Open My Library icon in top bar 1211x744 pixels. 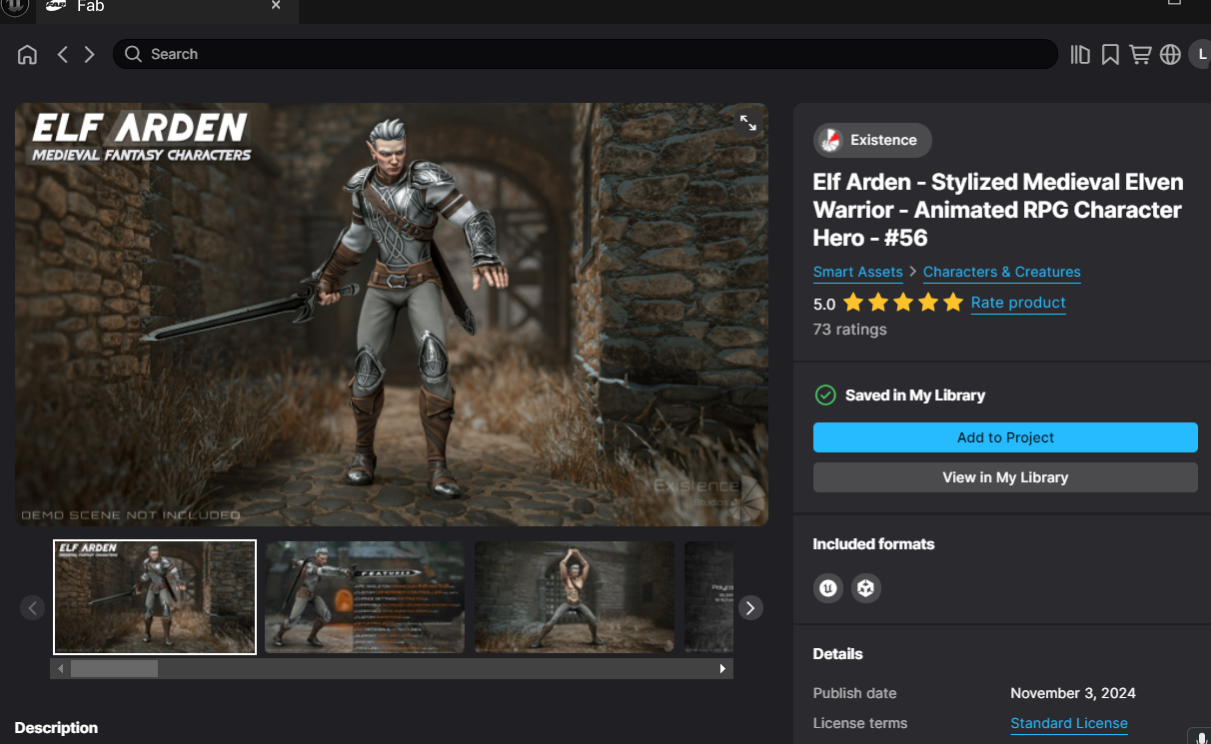[1080, 54]
